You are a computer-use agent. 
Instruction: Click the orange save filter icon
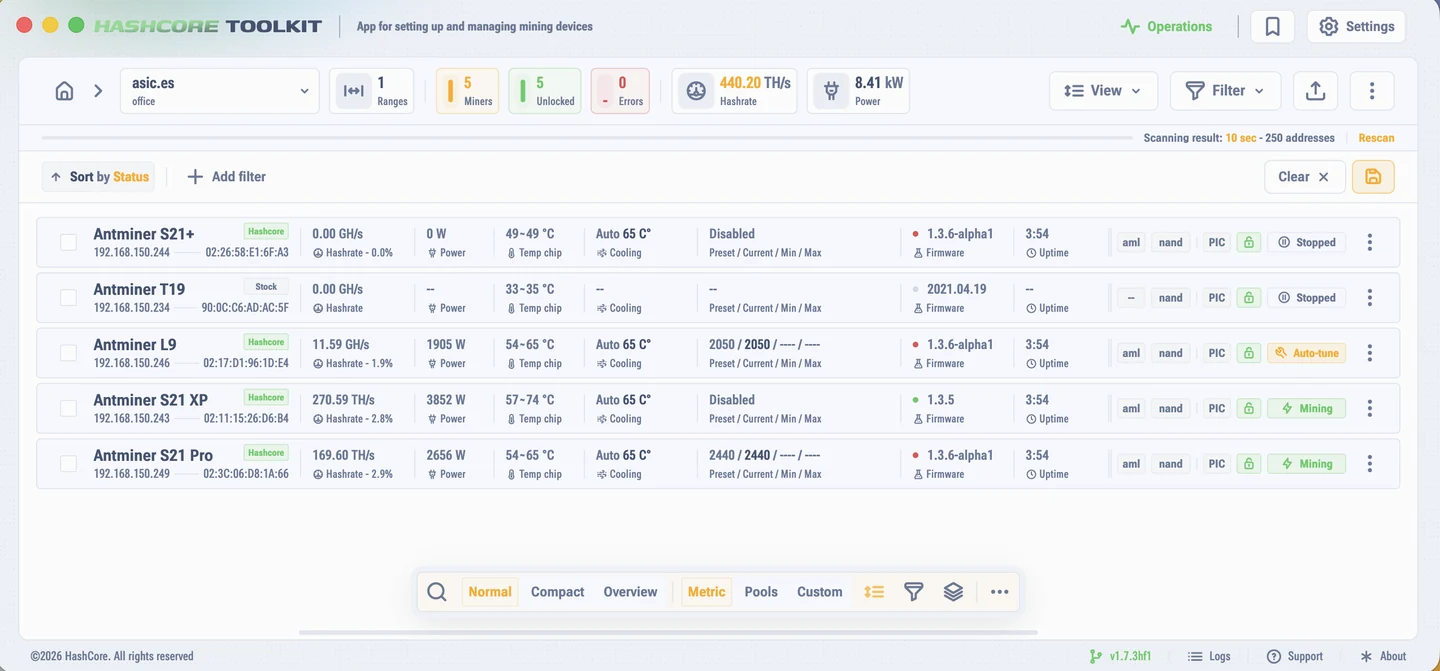point(1373,177)
